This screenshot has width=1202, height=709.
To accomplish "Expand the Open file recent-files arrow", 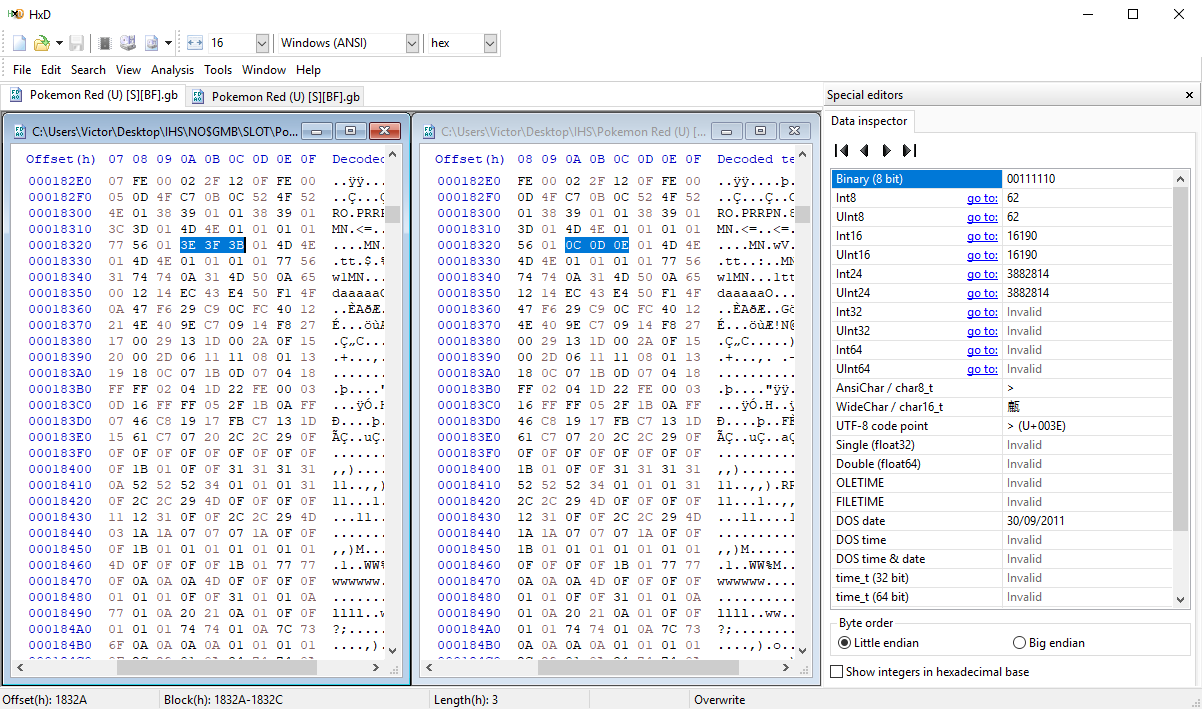I will tap(59, 43).
